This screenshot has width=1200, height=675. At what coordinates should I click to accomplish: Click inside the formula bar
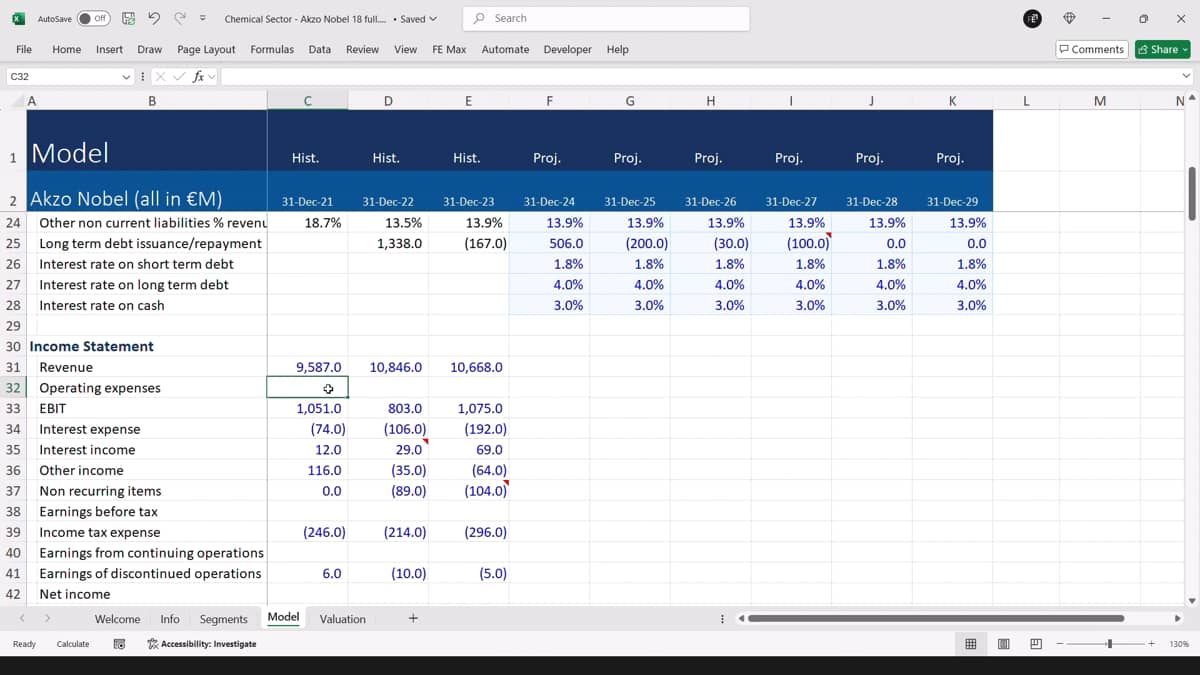(700, 76)
